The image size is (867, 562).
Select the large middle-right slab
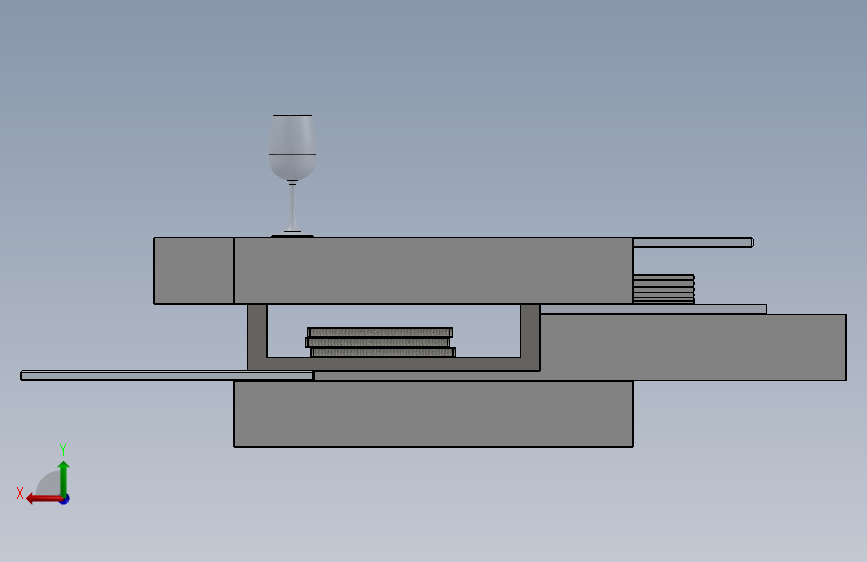693,347
